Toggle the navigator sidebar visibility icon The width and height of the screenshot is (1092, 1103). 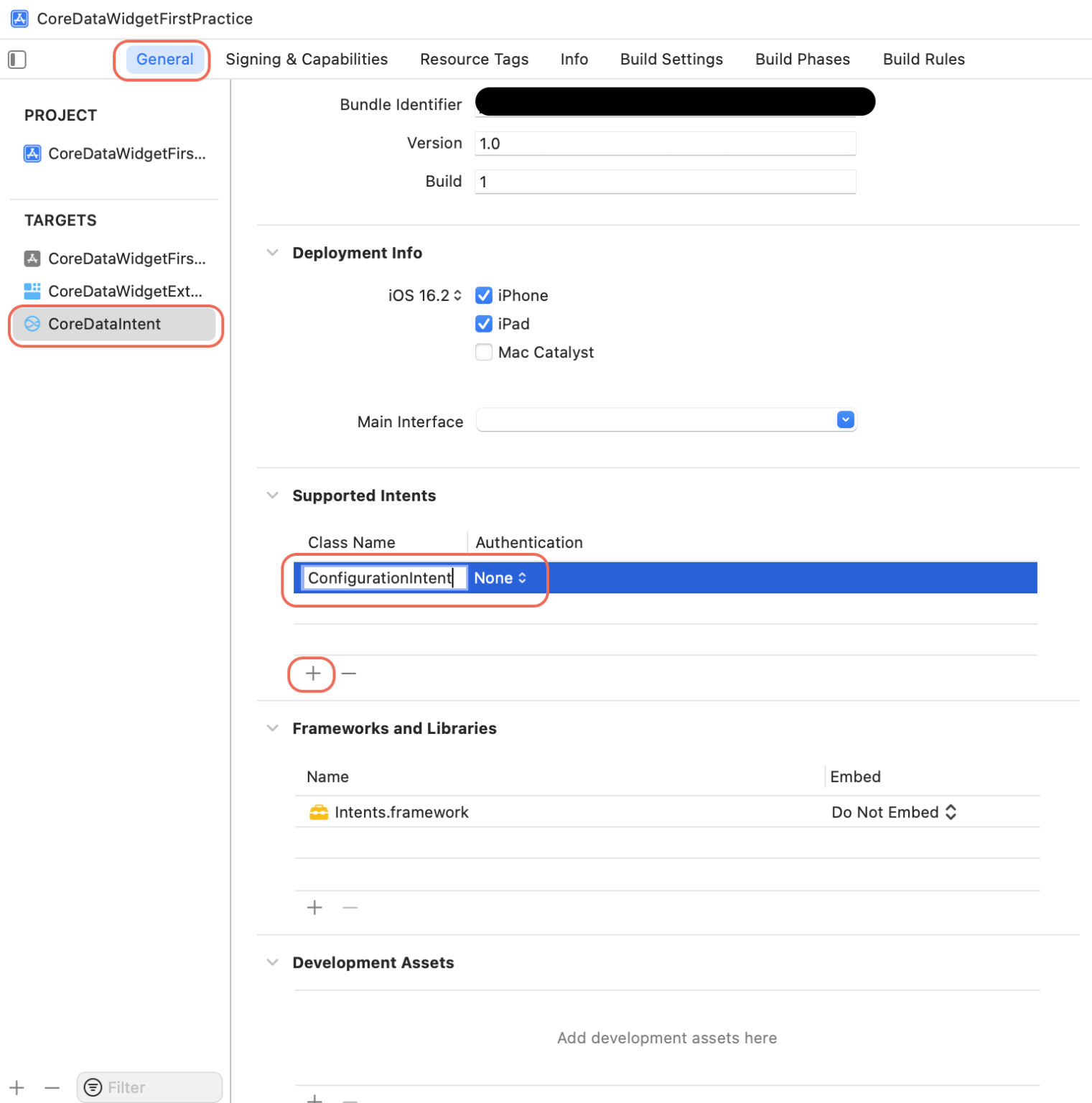(17, 59)
